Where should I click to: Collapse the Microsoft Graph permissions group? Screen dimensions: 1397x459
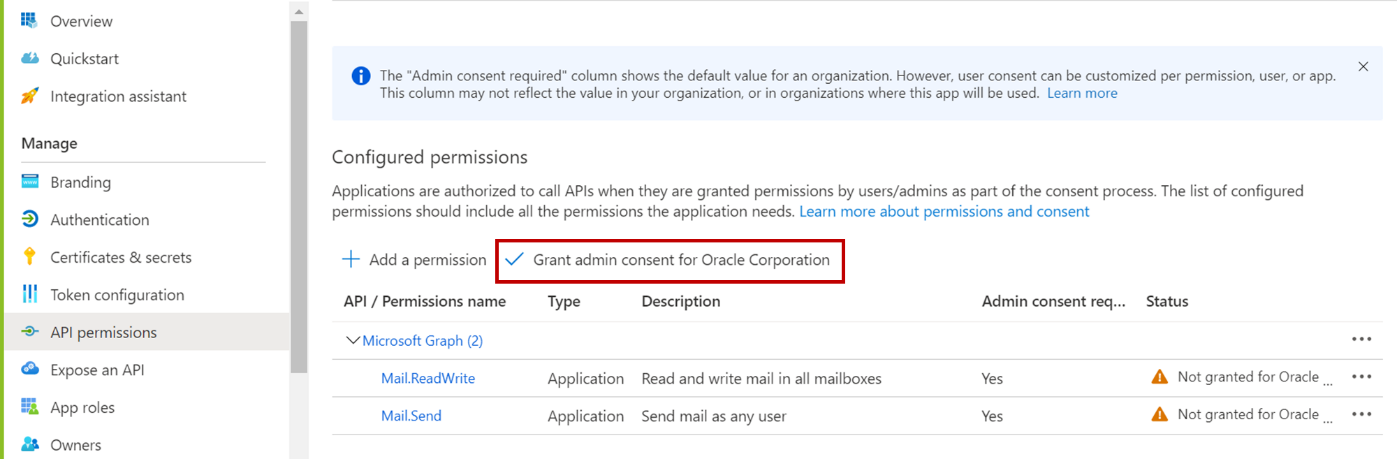(352, 341)
